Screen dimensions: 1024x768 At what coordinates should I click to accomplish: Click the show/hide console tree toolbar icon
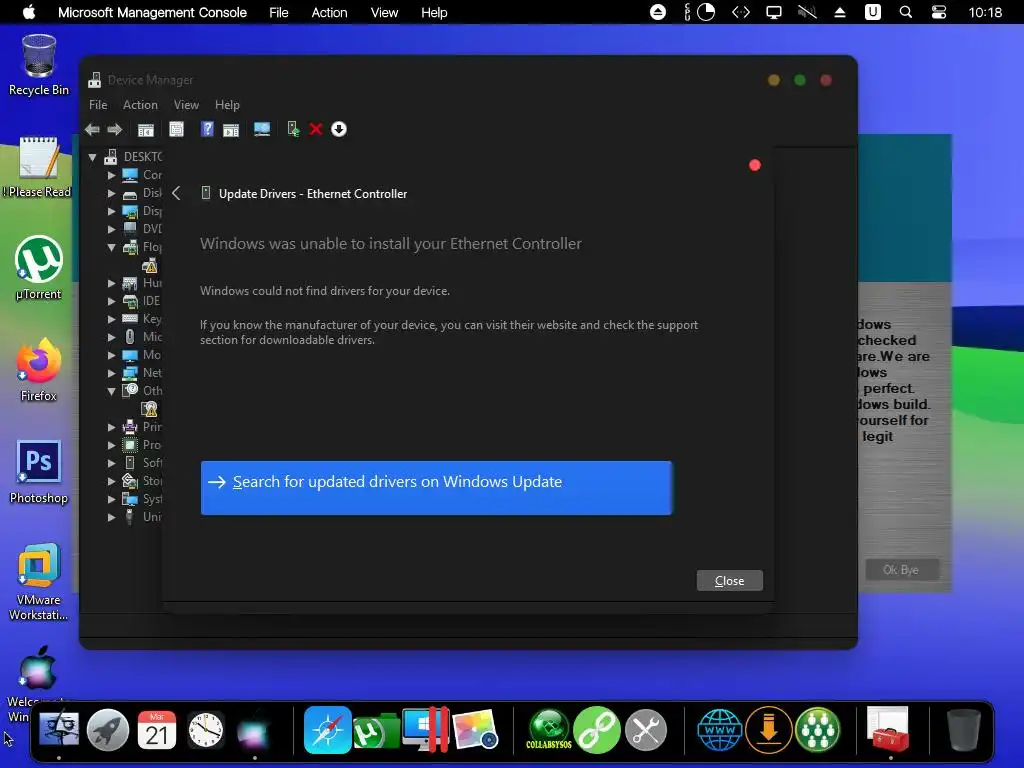146,129
